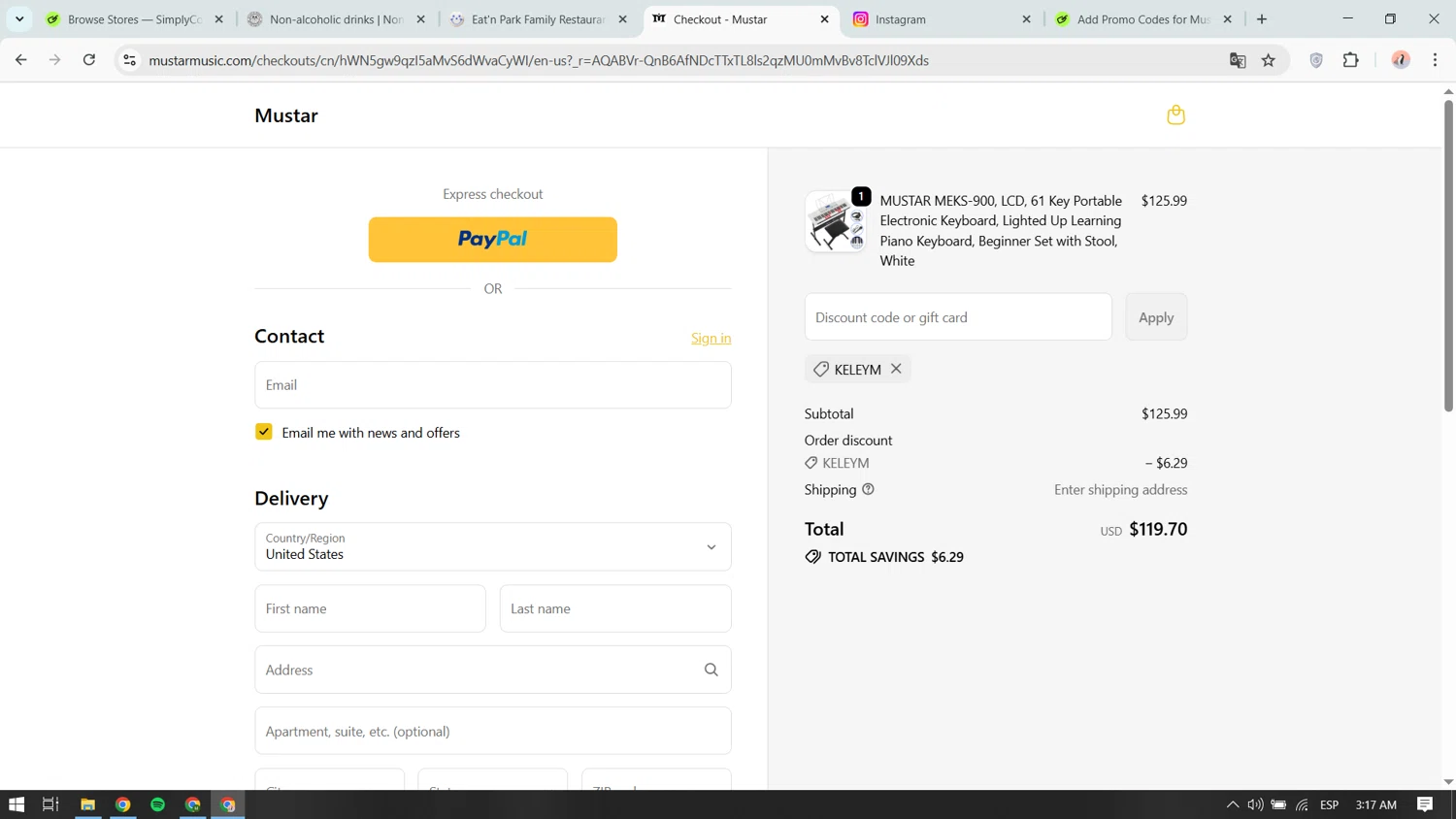Open the 3:17 AM taskbar clock

point(1375,804)
